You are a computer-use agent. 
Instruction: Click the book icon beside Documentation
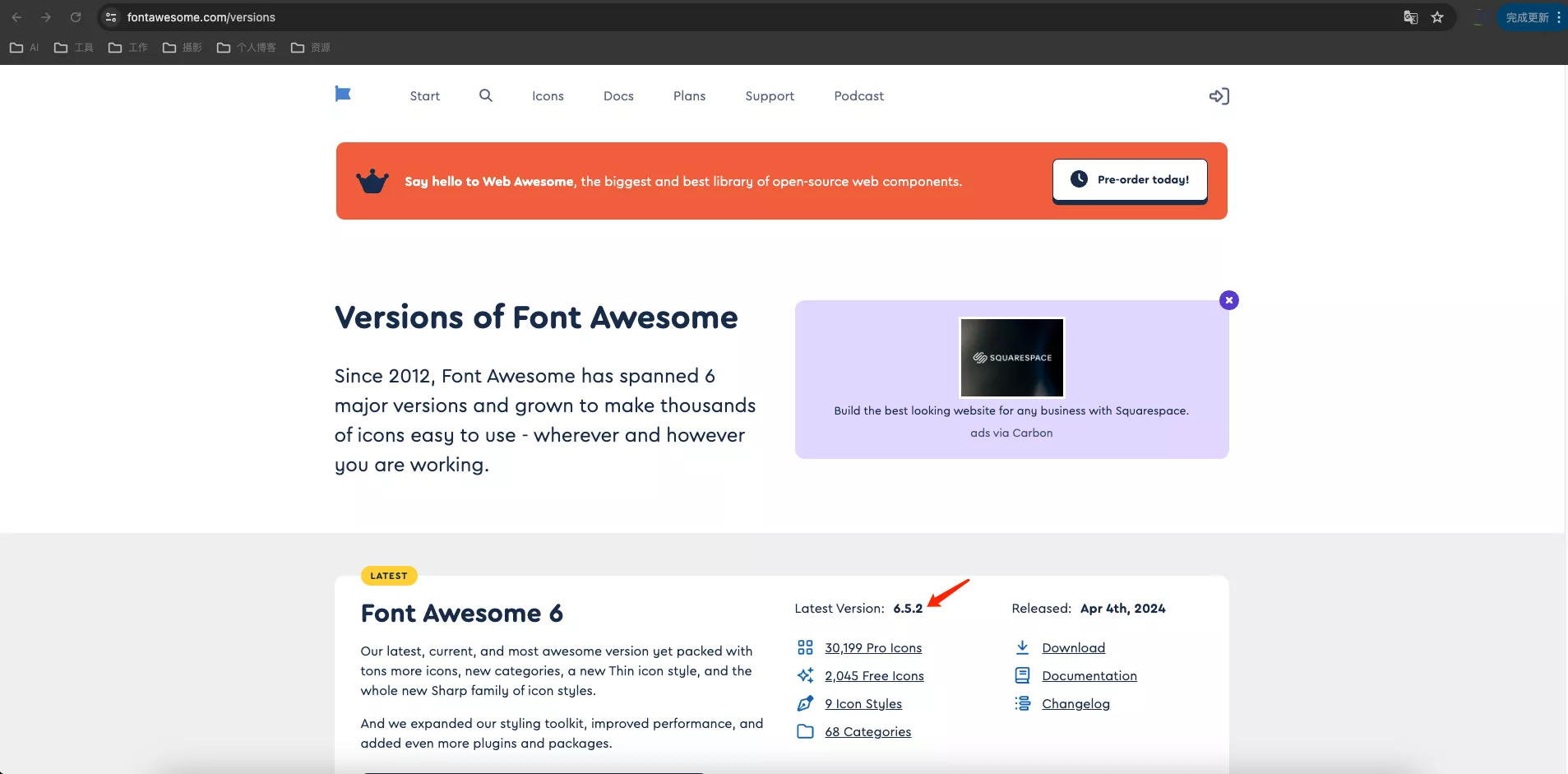[x=1022, y=675]
